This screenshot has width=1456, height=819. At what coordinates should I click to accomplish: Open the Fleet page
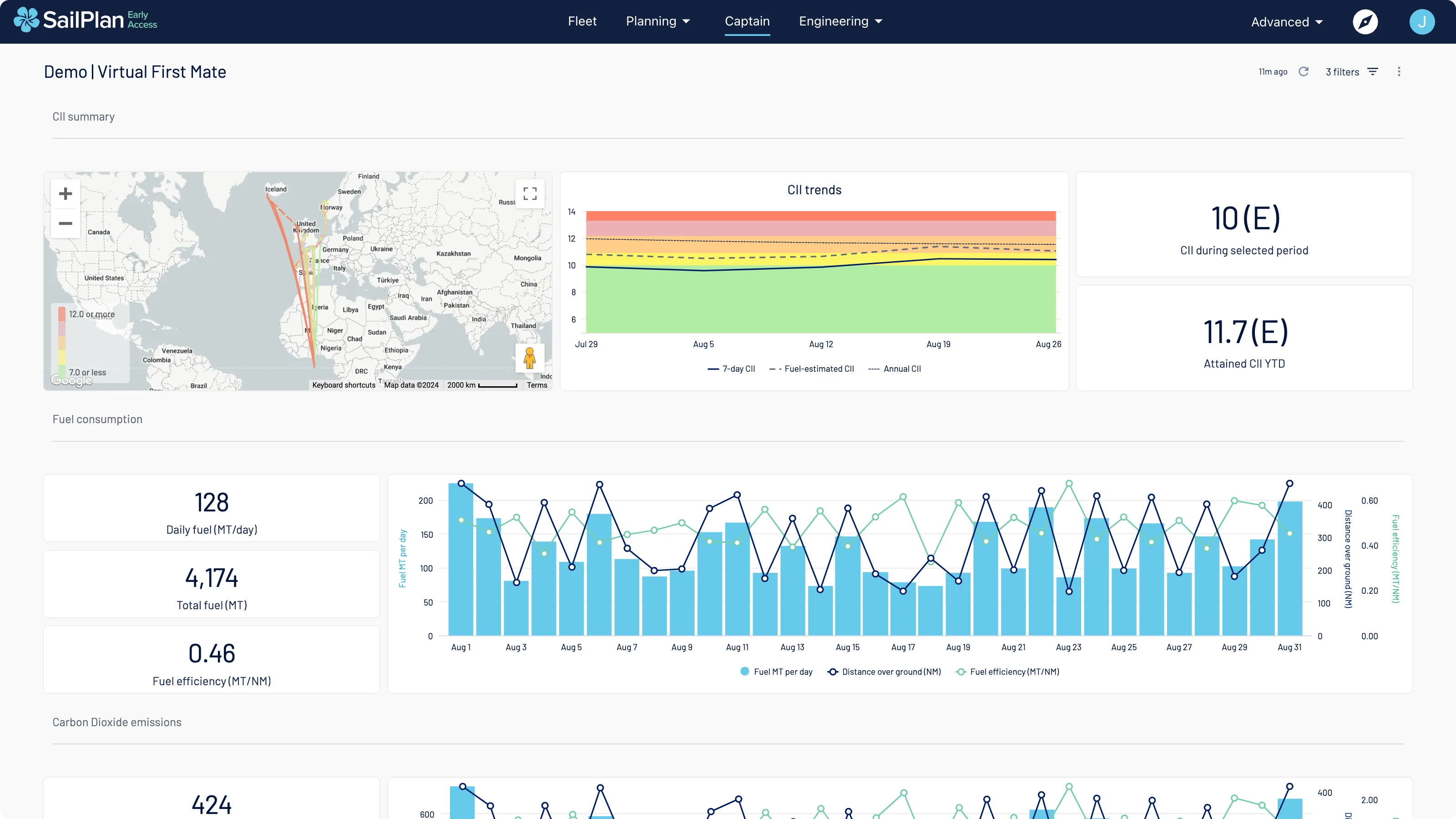pos(582,21)
